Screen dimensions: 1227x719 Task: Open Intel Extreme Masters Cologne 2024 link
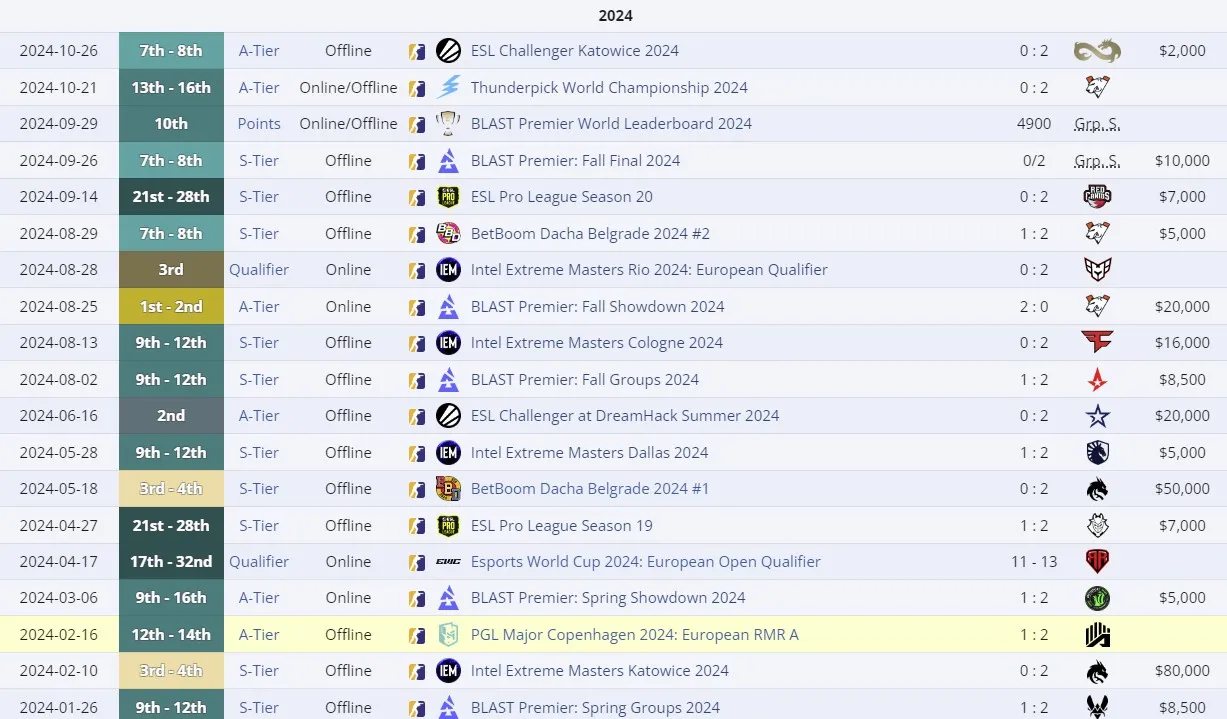(x=597, y=343)
